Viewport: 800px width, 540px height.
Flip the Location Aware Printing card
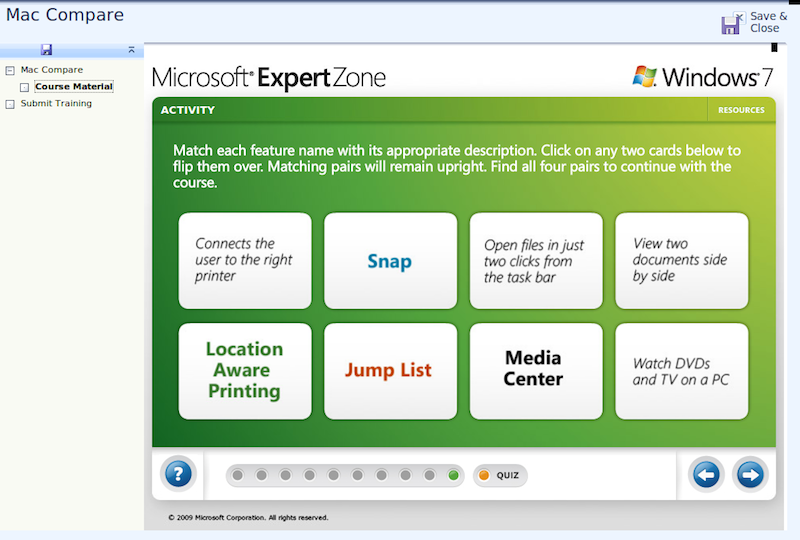tap(245, 371)
